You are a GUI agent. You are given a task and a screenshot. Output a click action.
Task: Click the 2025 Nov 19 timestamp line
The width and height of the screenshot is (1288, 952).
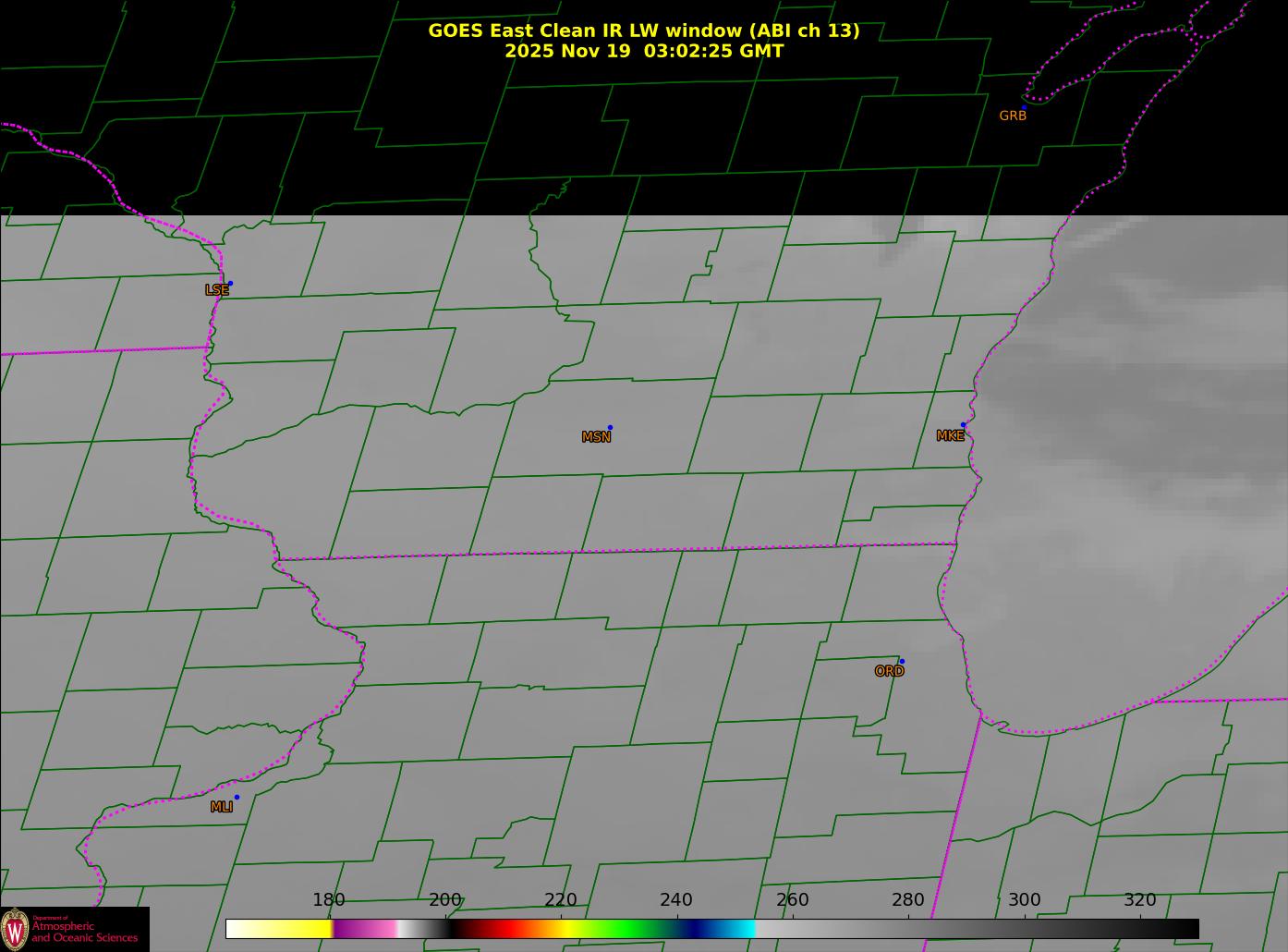(x=643, y=52)
